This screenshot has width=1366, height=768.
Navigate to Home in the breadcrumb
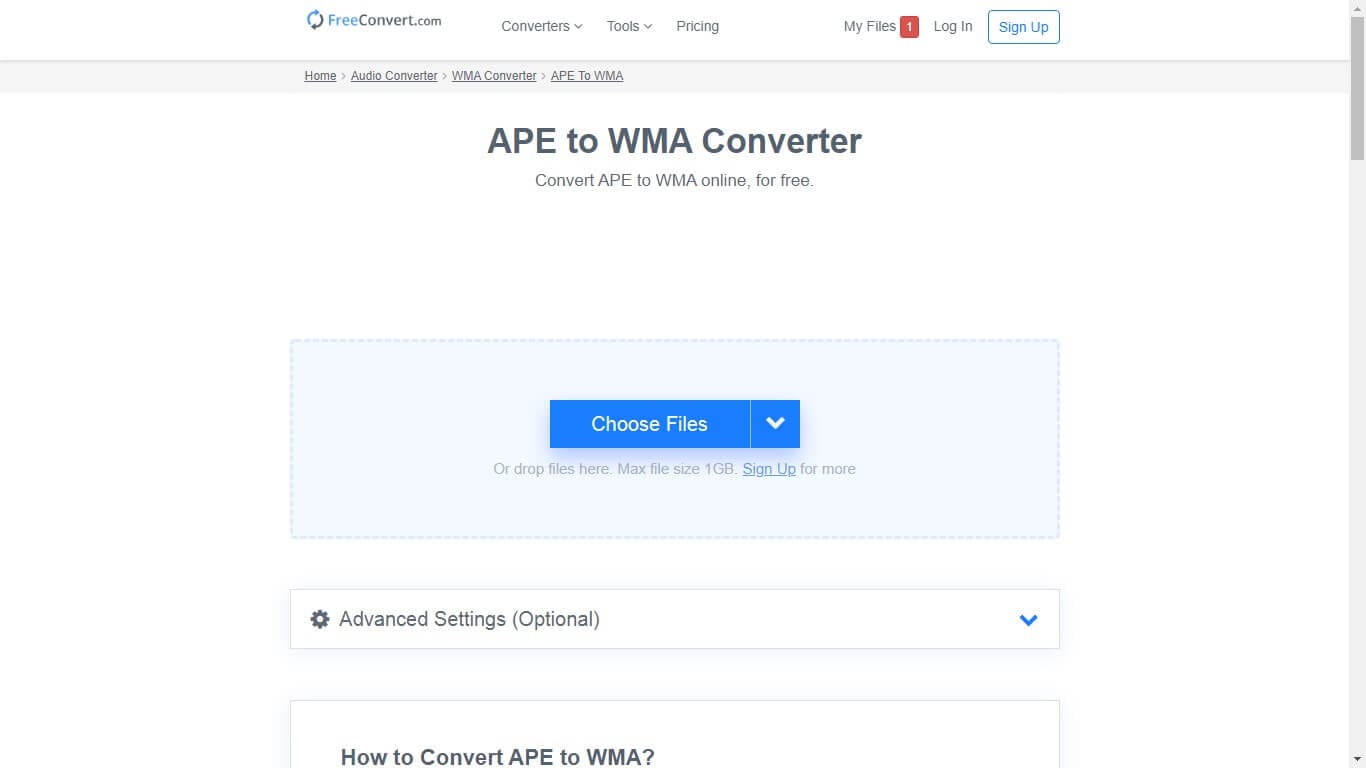tap(320, 76)
